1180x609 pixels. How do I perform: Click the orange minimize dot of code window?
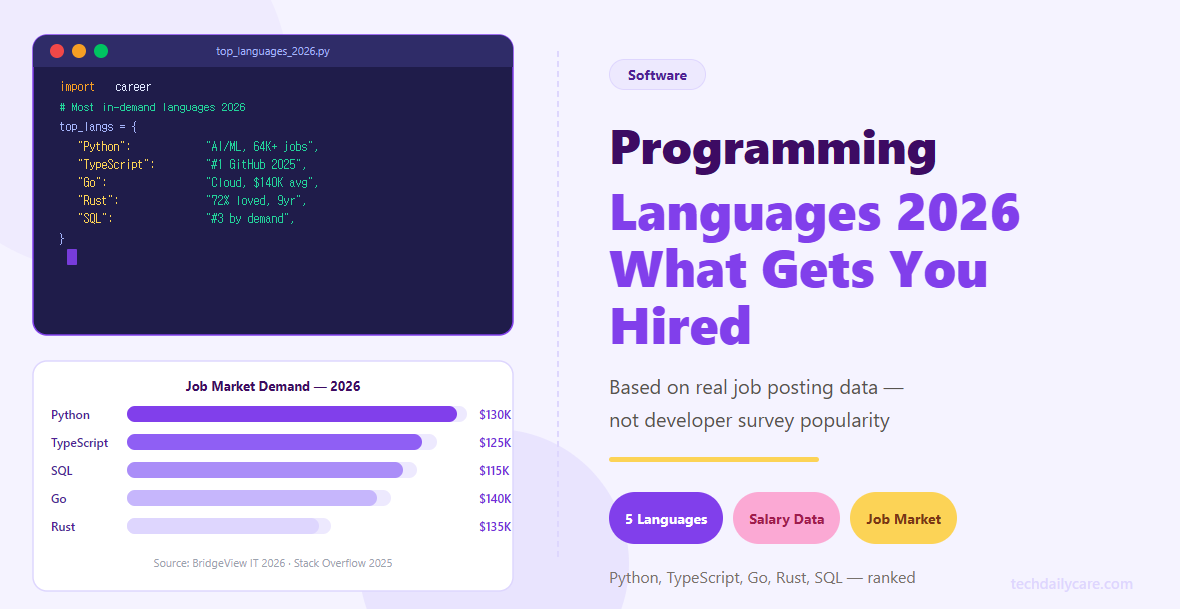tap(79, 51)
